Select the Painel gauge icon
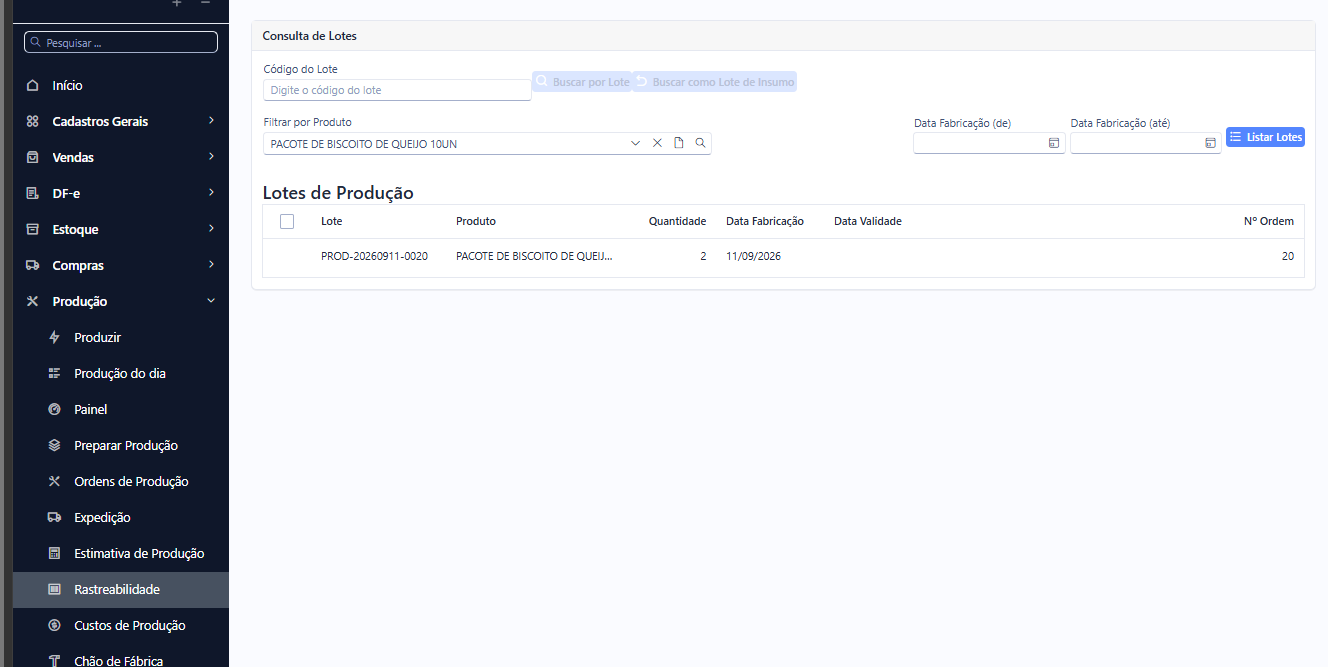The height and width of the screenshot is (667, 1328). point(55,410)
